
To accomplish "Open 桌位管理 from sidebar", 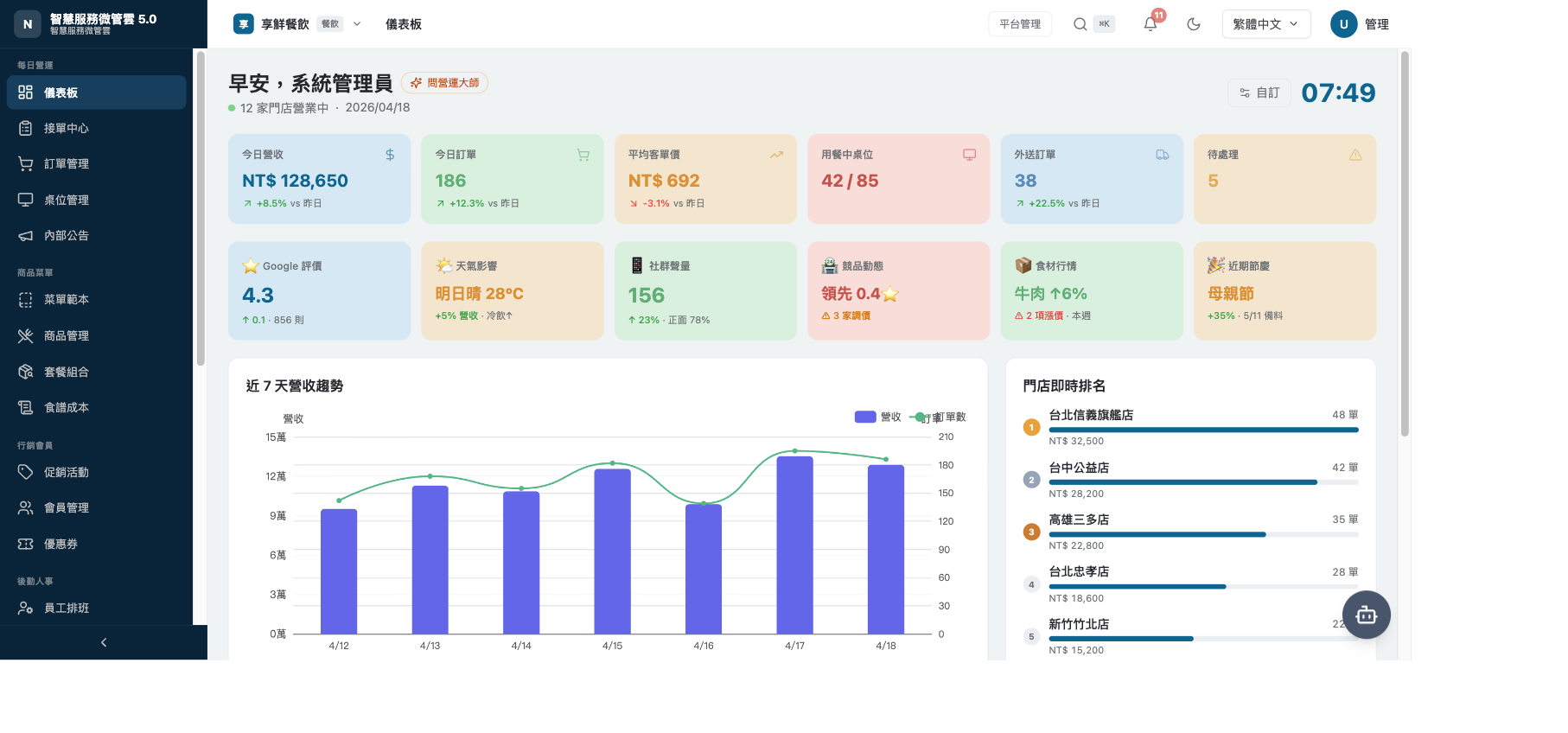I will click(x=96, y=200).
